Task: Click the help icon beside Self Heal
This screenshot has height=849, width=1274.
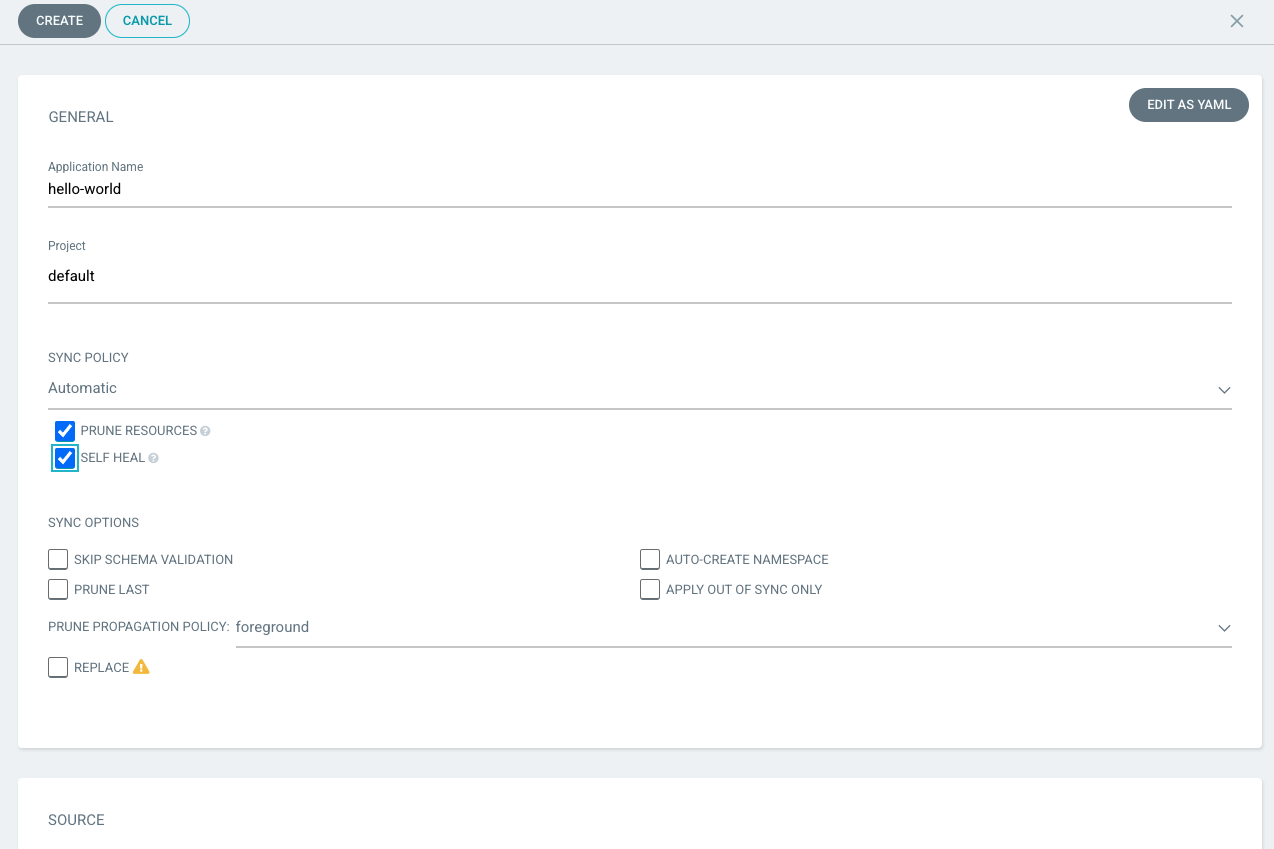Action: coord(154,458)
